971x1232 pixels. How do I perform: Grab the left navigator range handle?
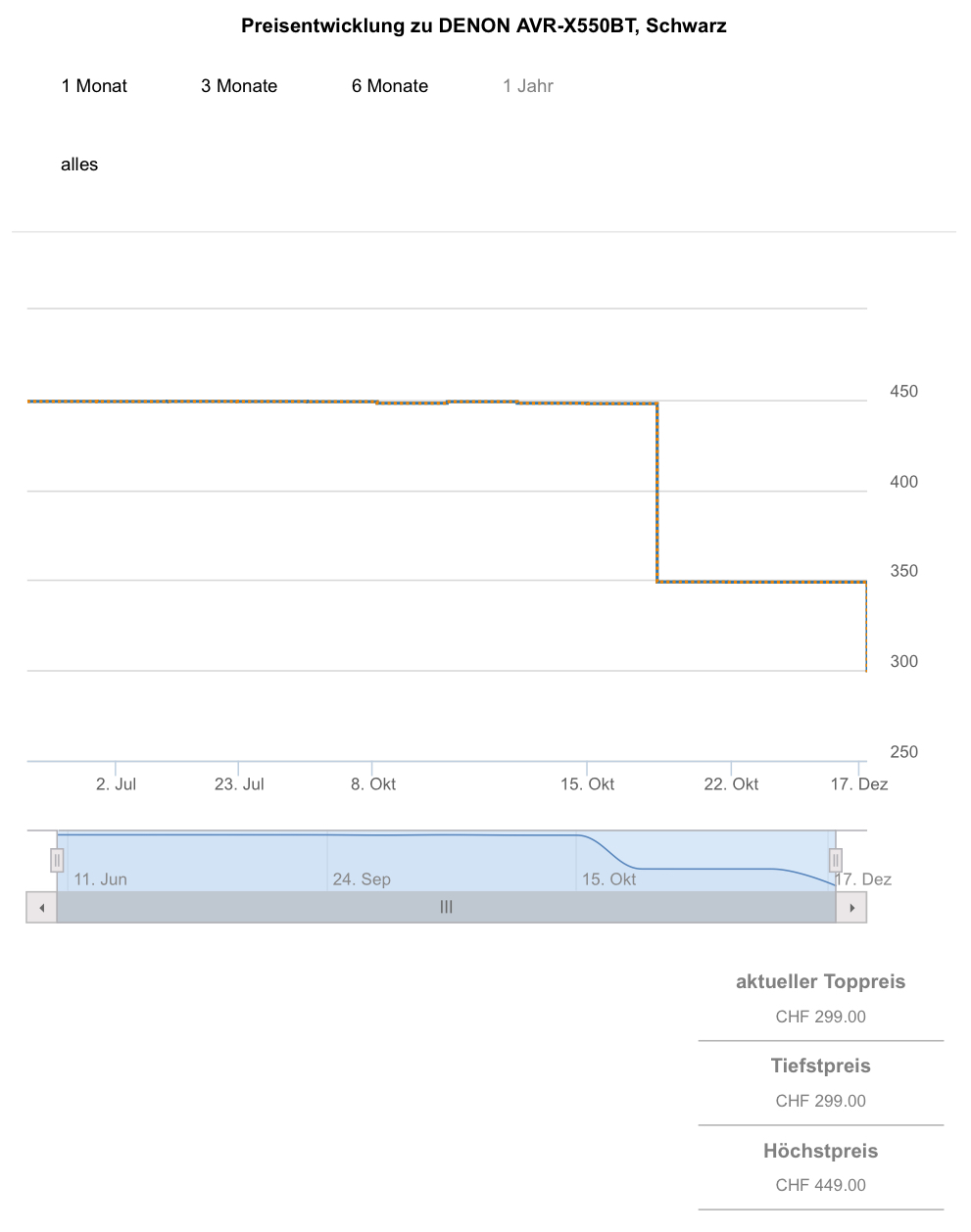click(57, 860)
